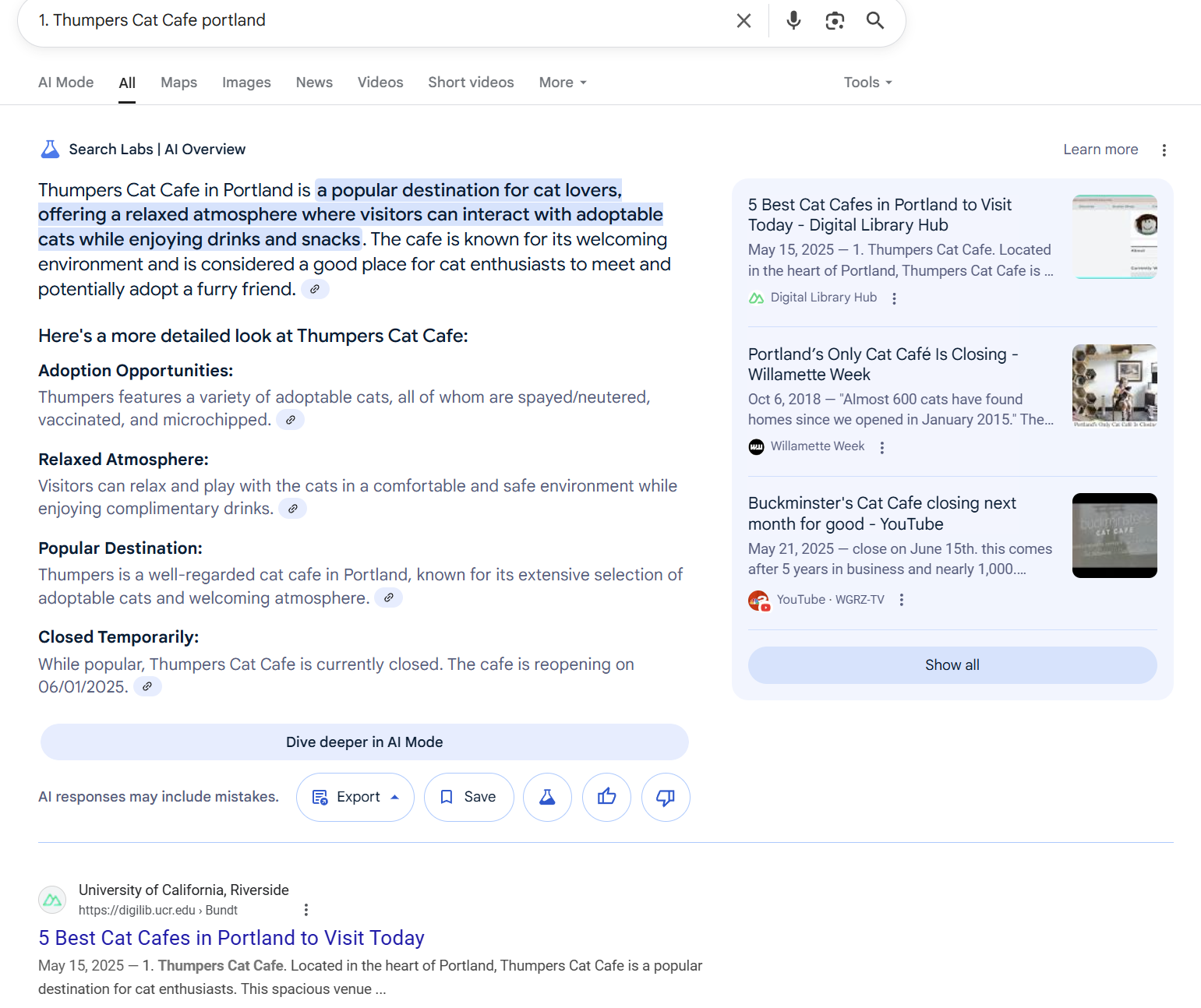Click the Willamette Week favicon
Image resolution: width=1201 pixels, height=1008 pixels.
(756, 446)
